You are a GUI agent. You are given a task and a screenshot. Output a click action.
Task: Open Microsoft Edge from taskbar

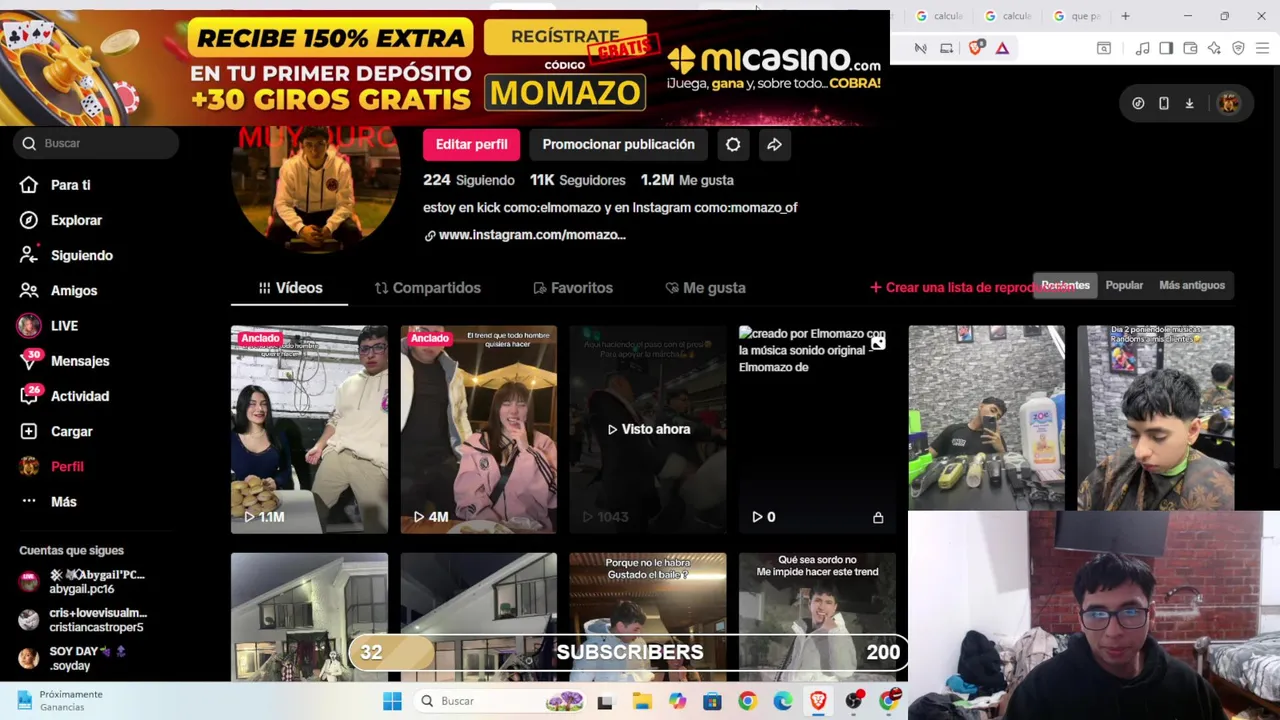[783, 701]
